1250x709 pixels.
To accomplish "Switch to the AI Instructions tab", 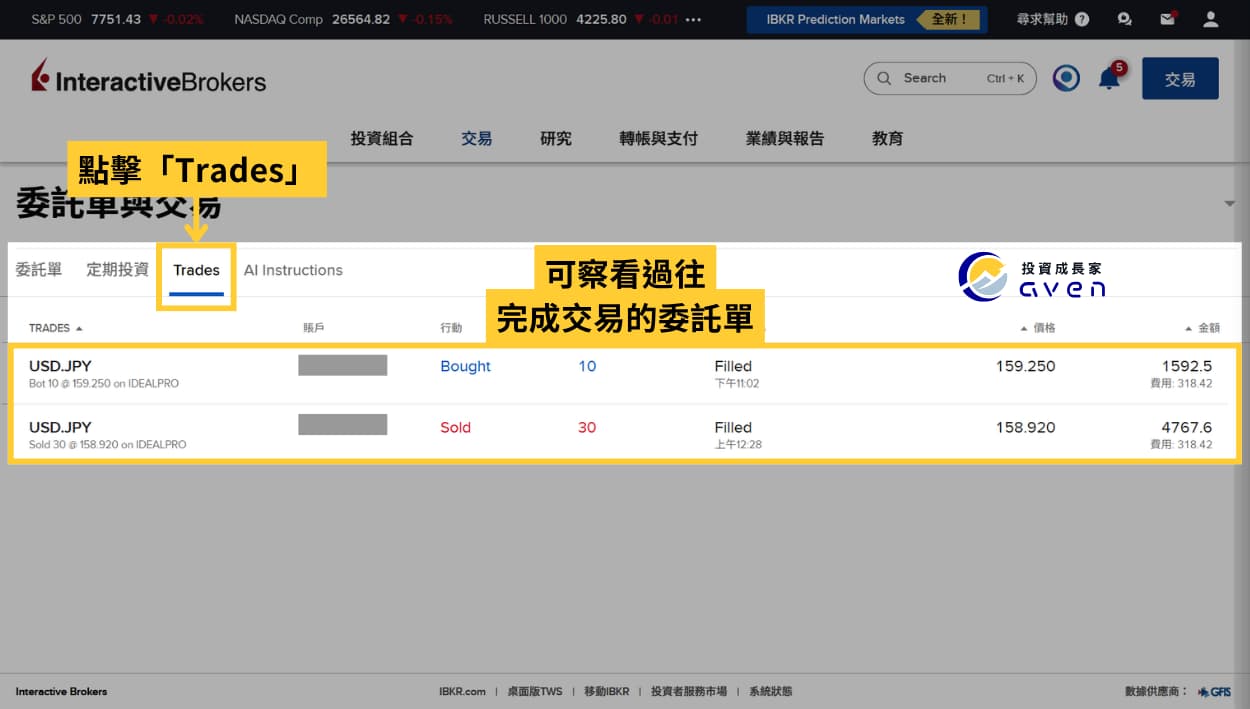I will pos(293,270).
